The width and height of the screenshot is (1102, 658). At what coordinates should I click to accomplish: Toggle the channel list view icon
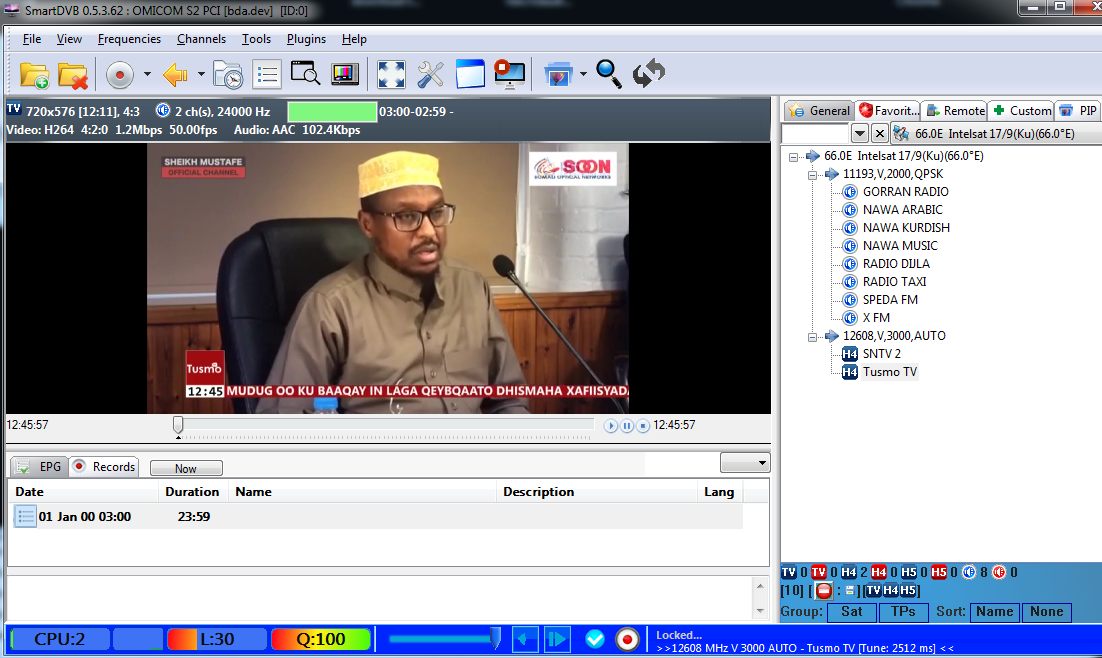(267, 75)
